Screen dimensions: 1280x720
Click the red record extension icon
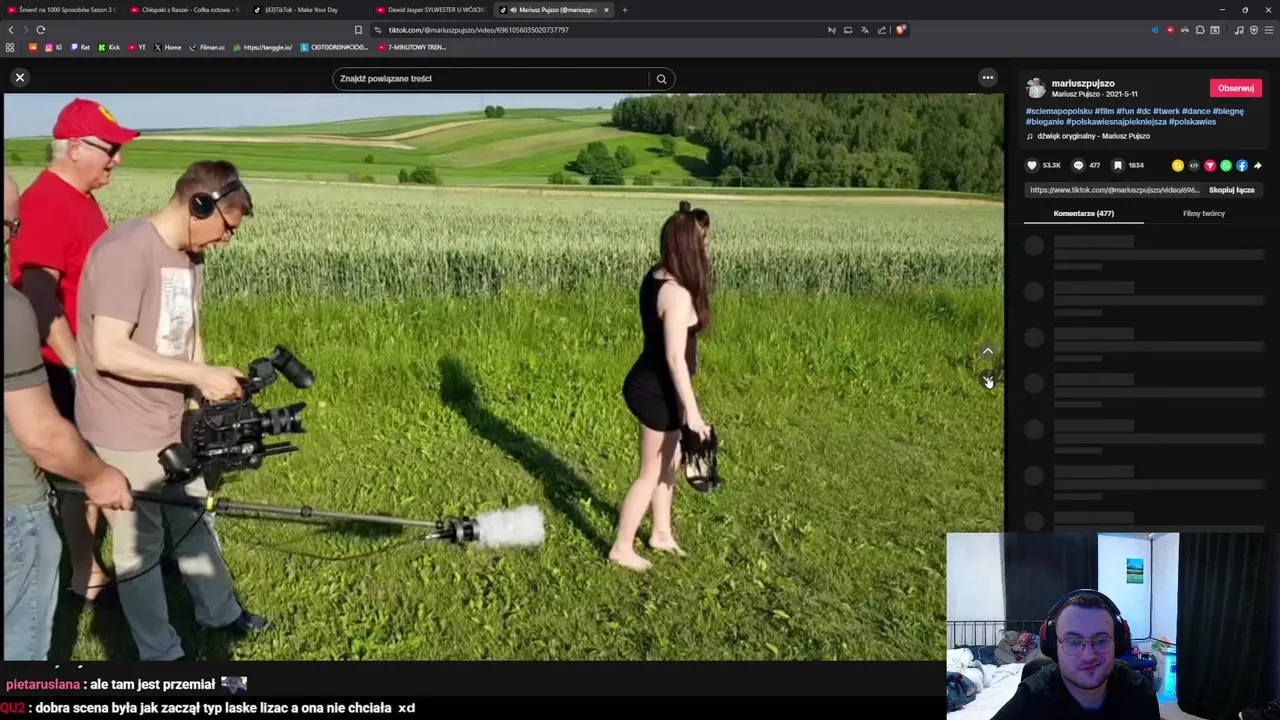pos(1170,30)
